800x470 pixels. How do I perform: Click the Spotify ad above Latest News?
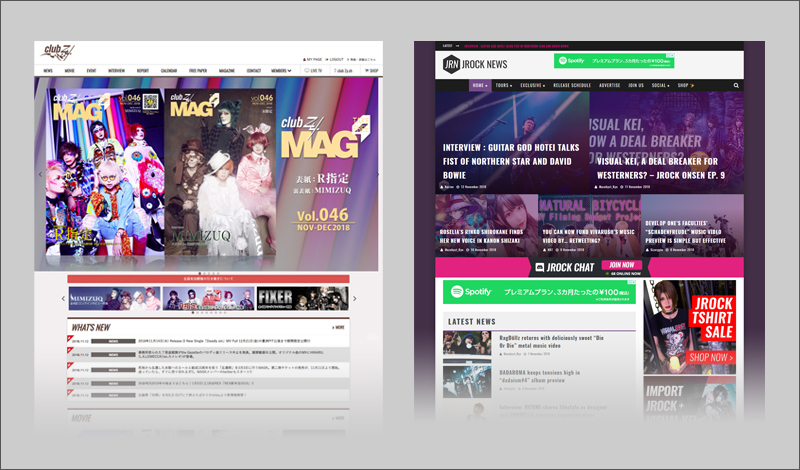[x=539, y=292]
